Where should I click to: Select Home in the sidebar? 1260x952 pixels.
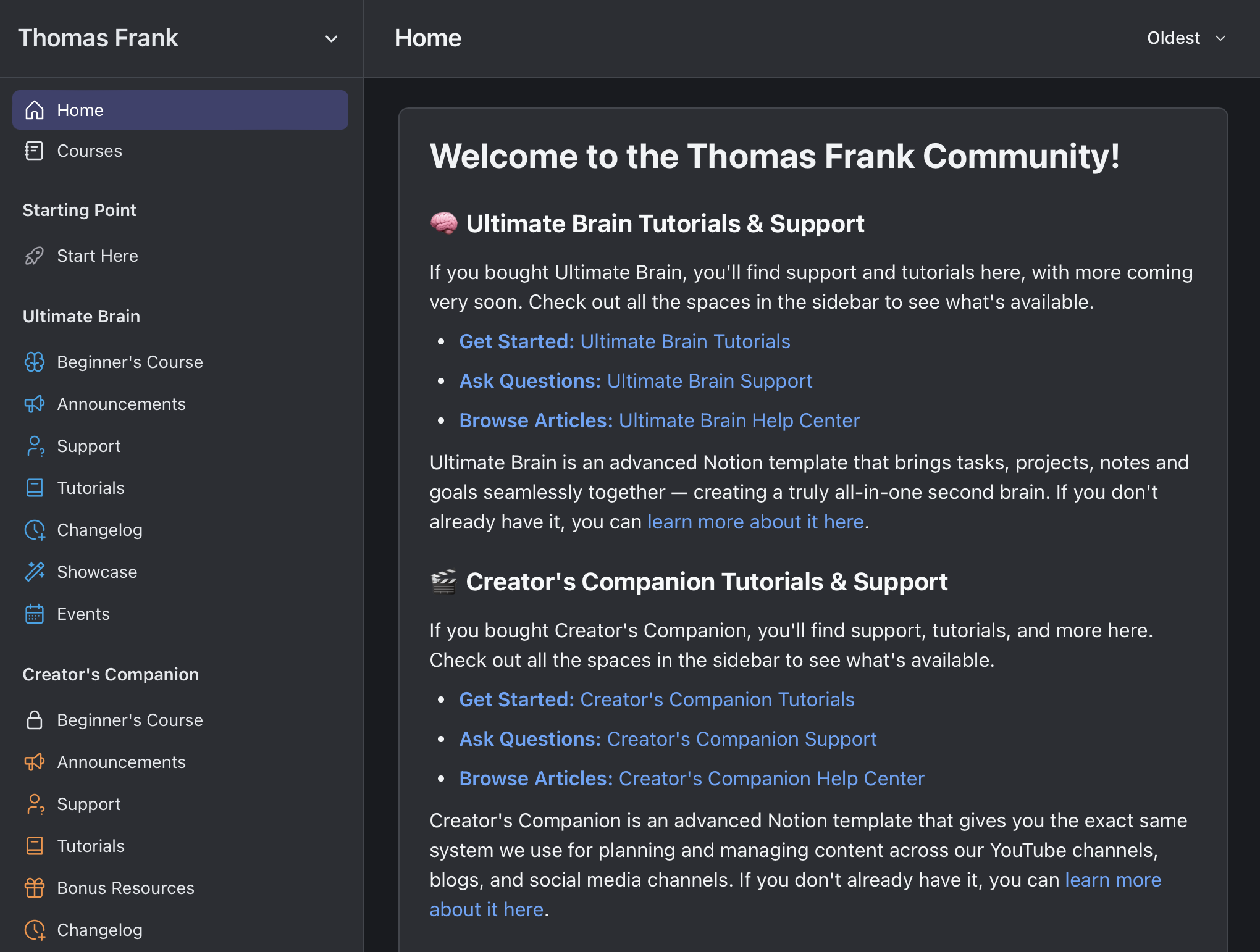[x=180, y=110]
